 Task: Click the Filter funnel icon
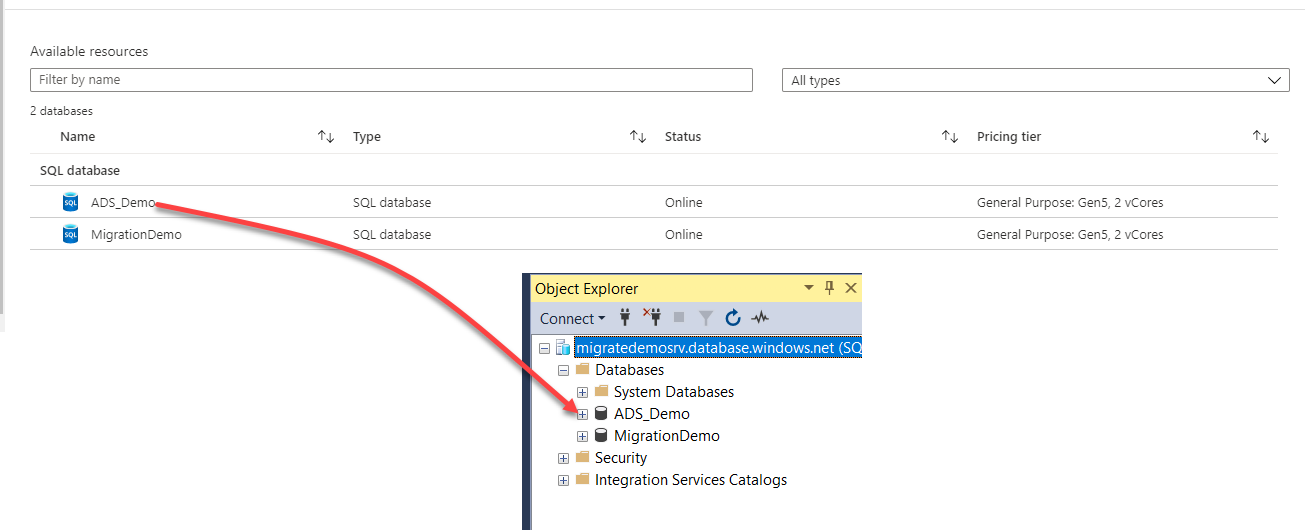pyautogui.click(x=706, y=318)
